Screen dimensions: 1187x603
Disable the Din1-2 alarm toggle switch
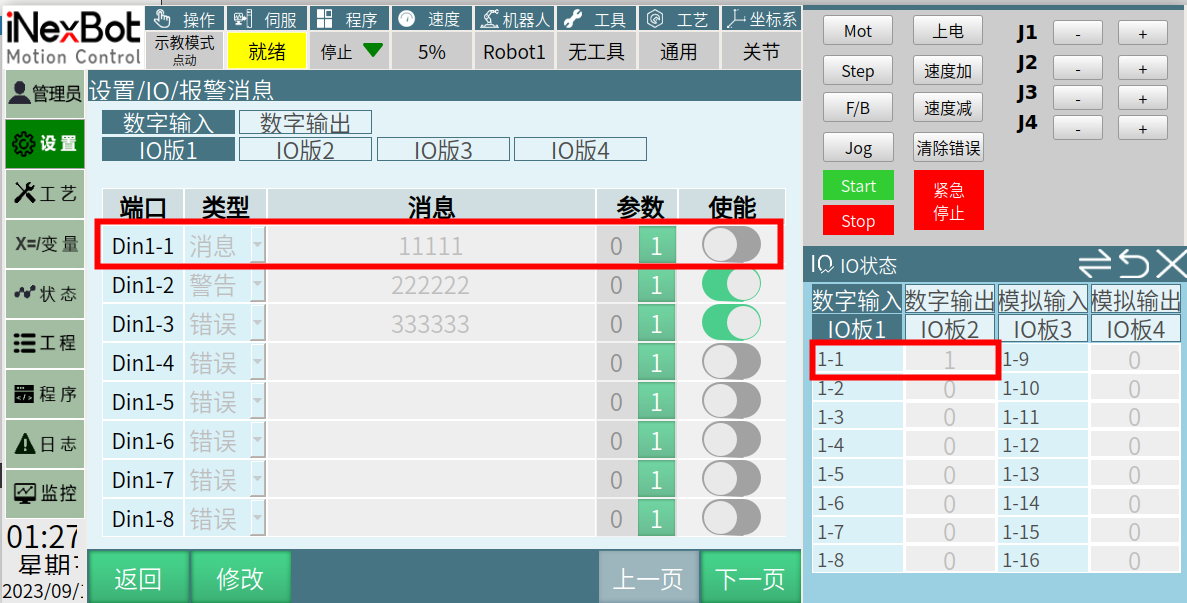pos(731,285)
